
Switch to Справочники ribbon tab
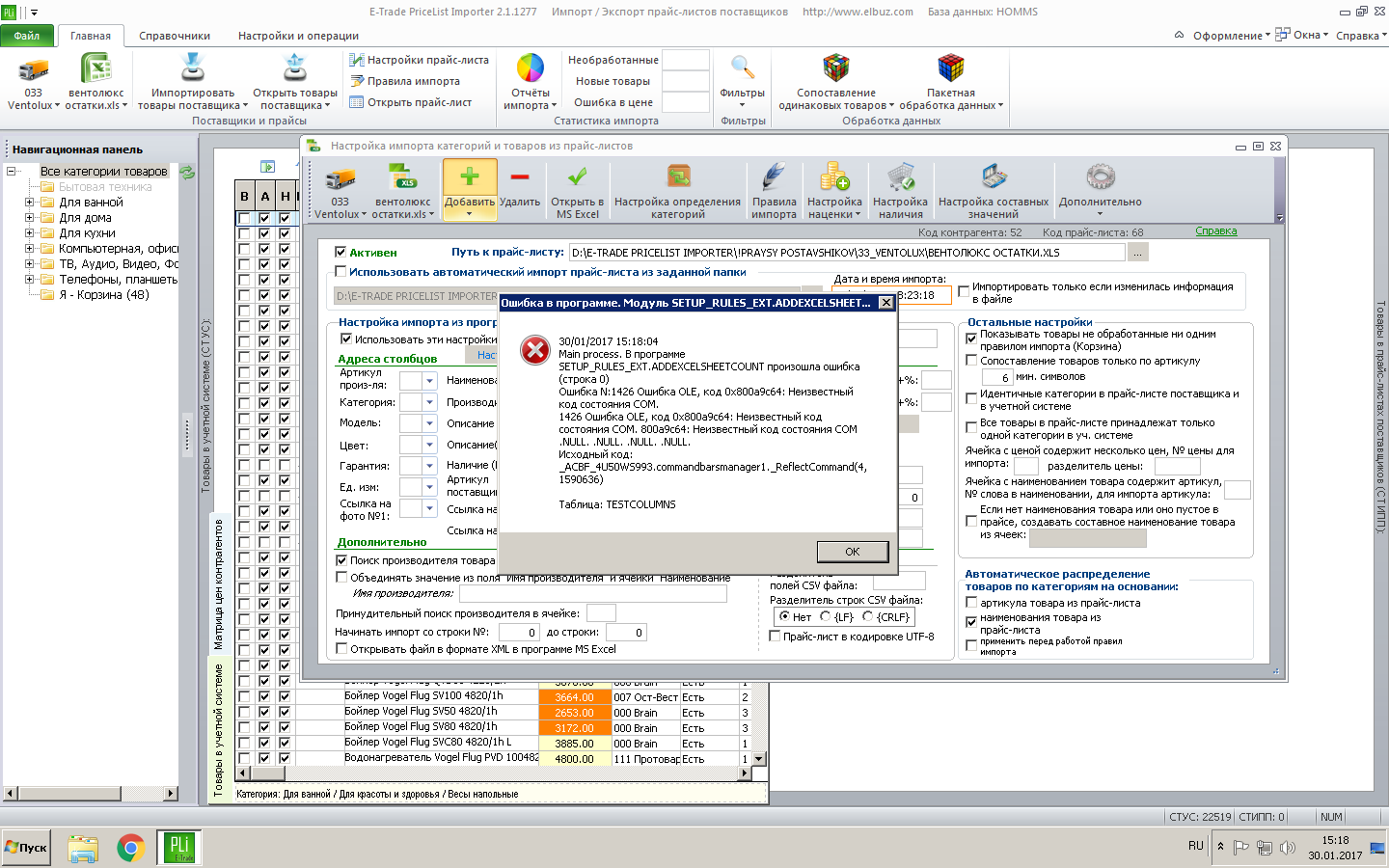[x=175, y=36]
